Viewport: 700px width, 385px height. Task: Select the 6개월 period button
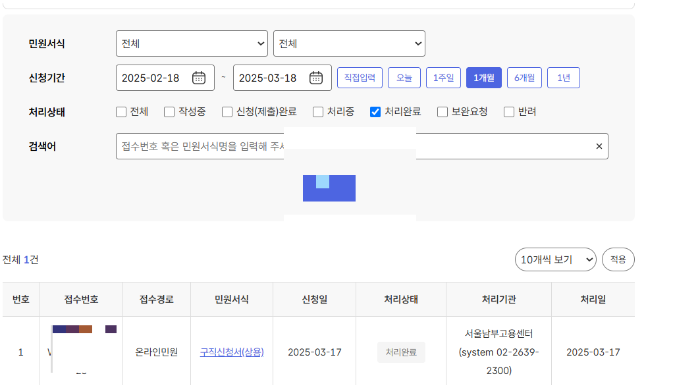coord(525,78)
